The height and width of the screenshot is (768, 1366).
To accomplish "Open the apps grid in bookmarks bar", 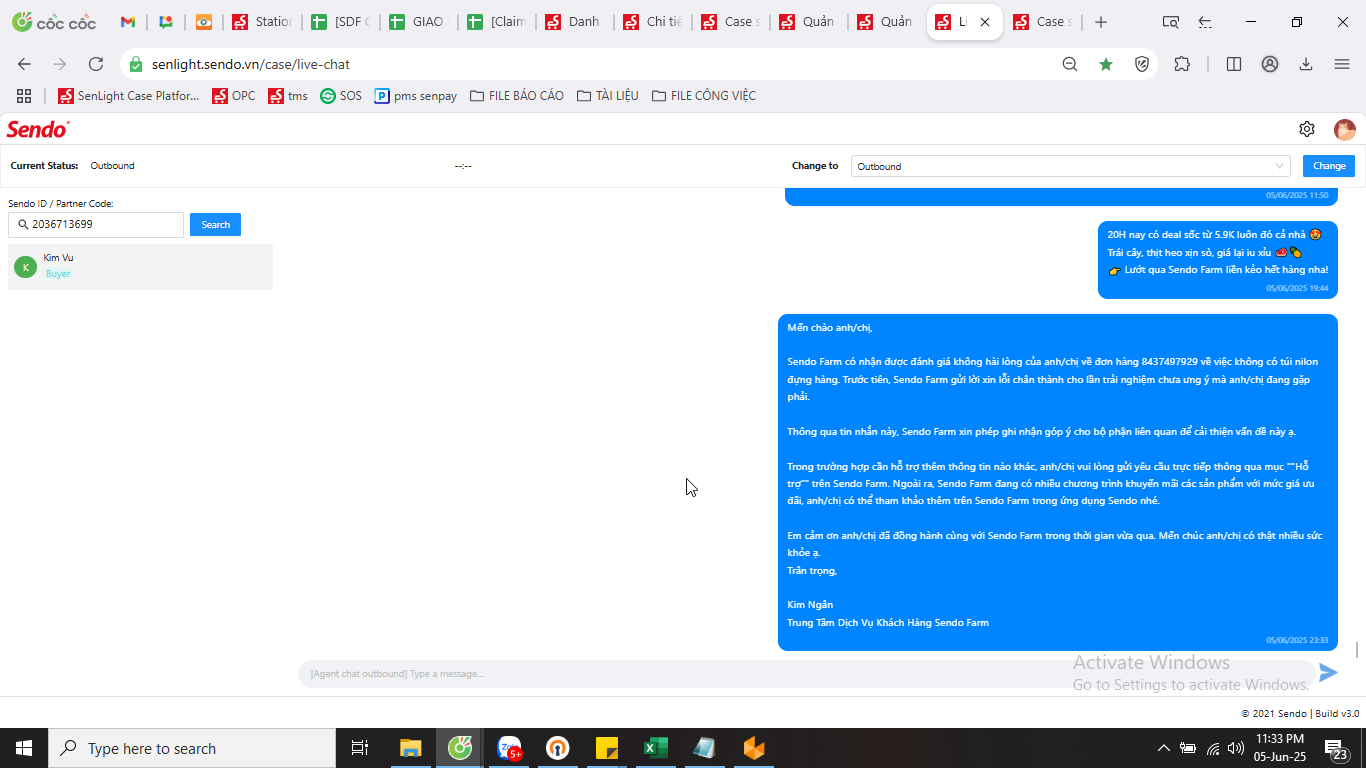I will [x=24, y=96].
